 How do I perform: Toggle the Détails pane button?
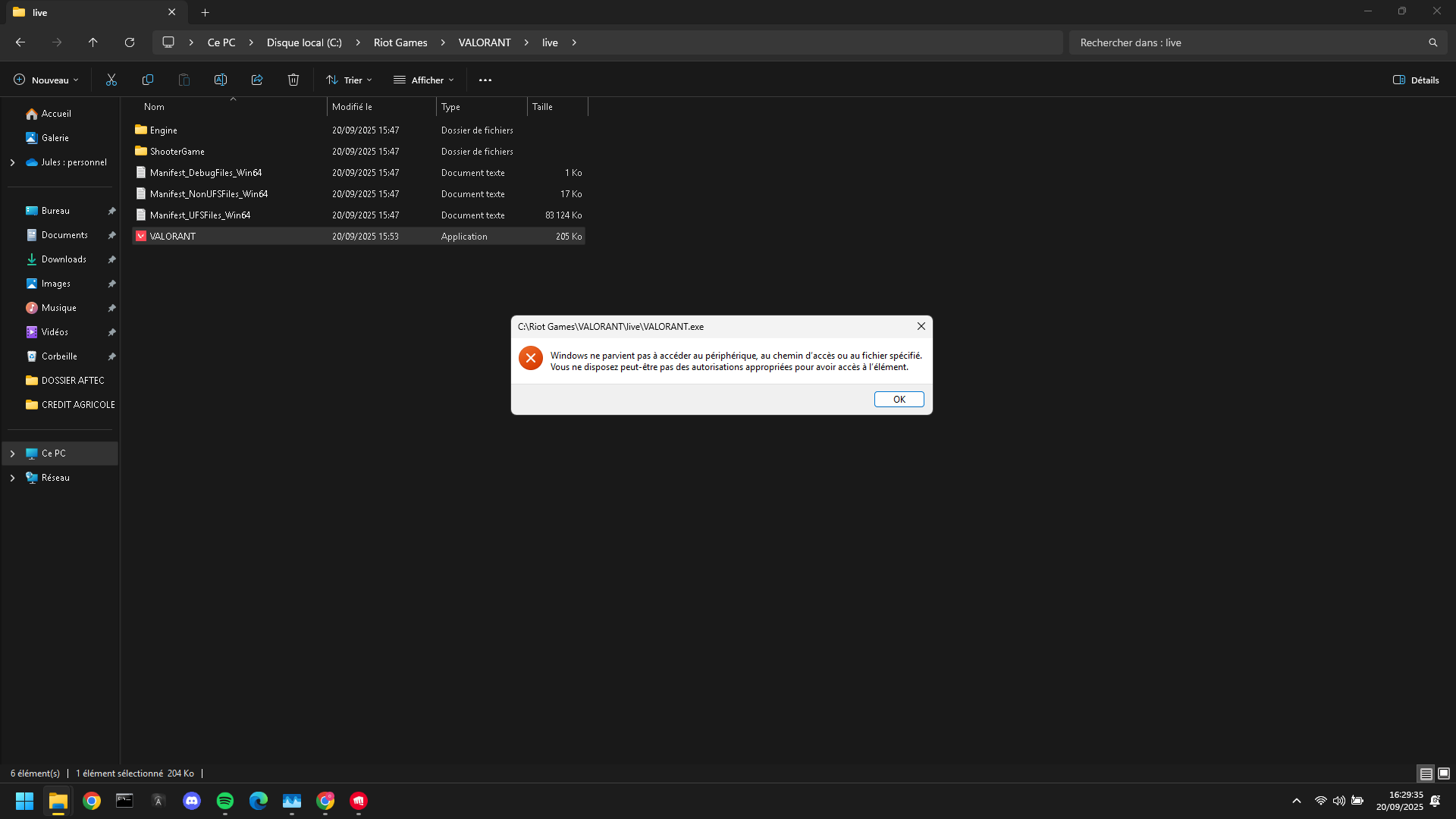point(1416,80)
